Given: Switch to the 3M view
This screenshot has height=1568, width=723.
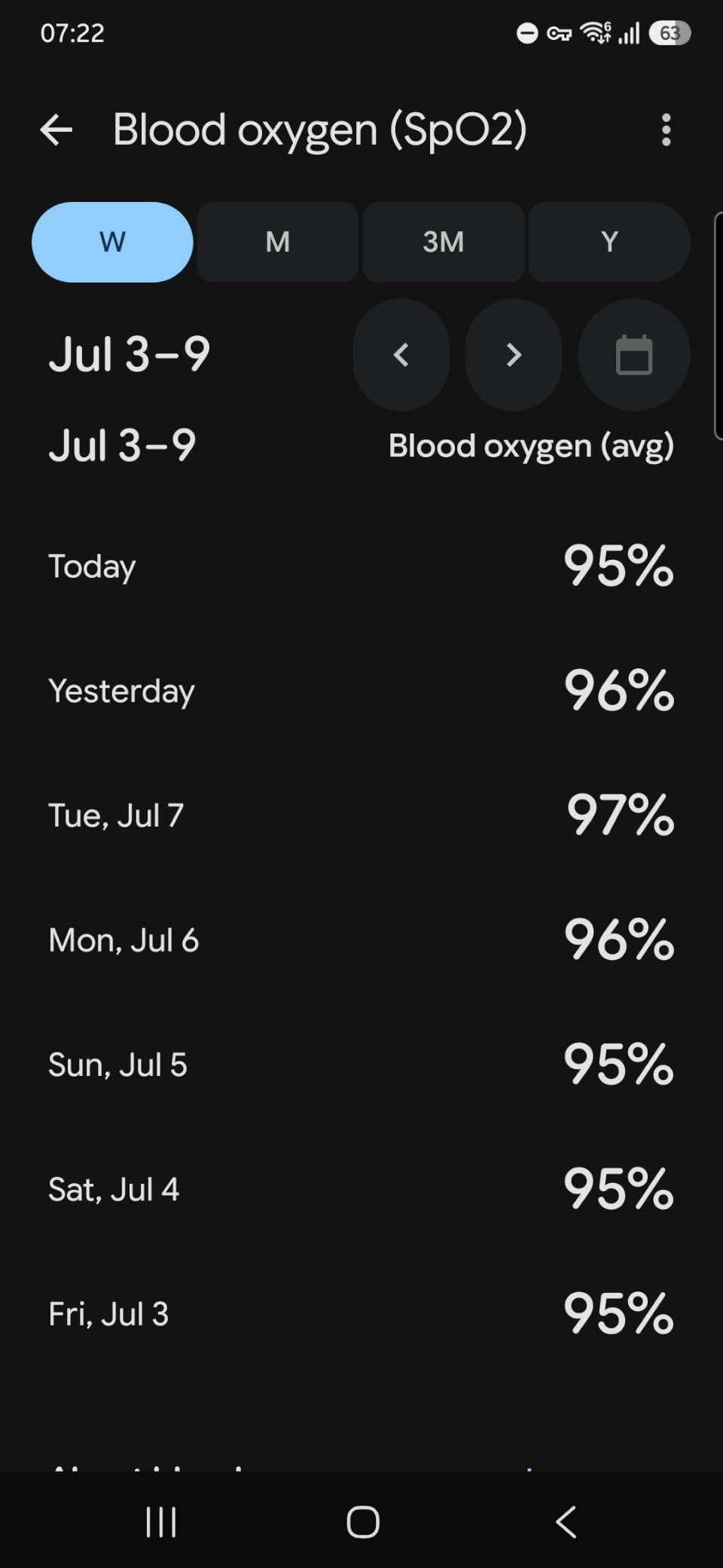Looking at the screenshot, I should click(x=444, y=242).
